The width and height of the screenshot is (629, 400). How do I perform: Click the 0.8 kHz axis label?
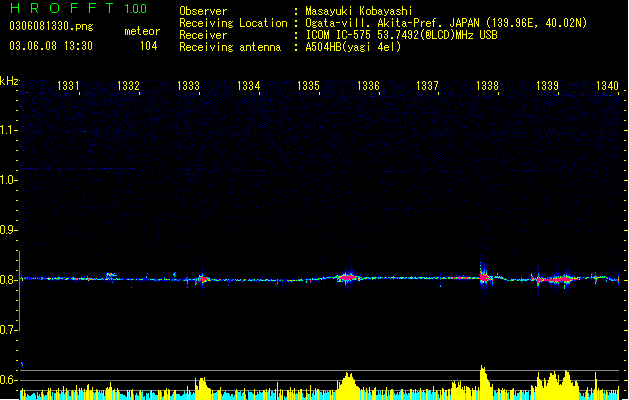coord(9,280)
